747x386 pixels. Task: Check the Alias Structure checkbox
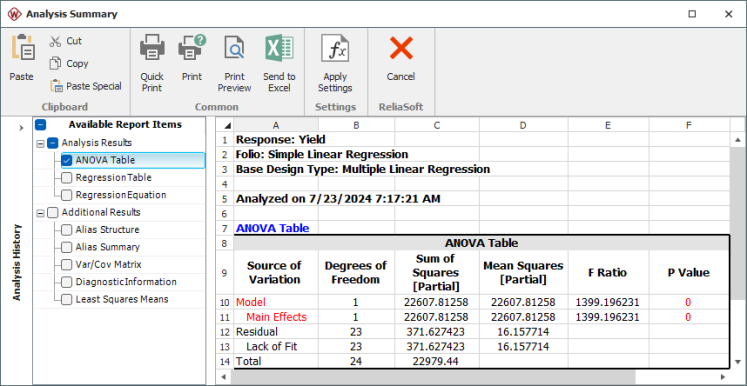pos(67,230)
